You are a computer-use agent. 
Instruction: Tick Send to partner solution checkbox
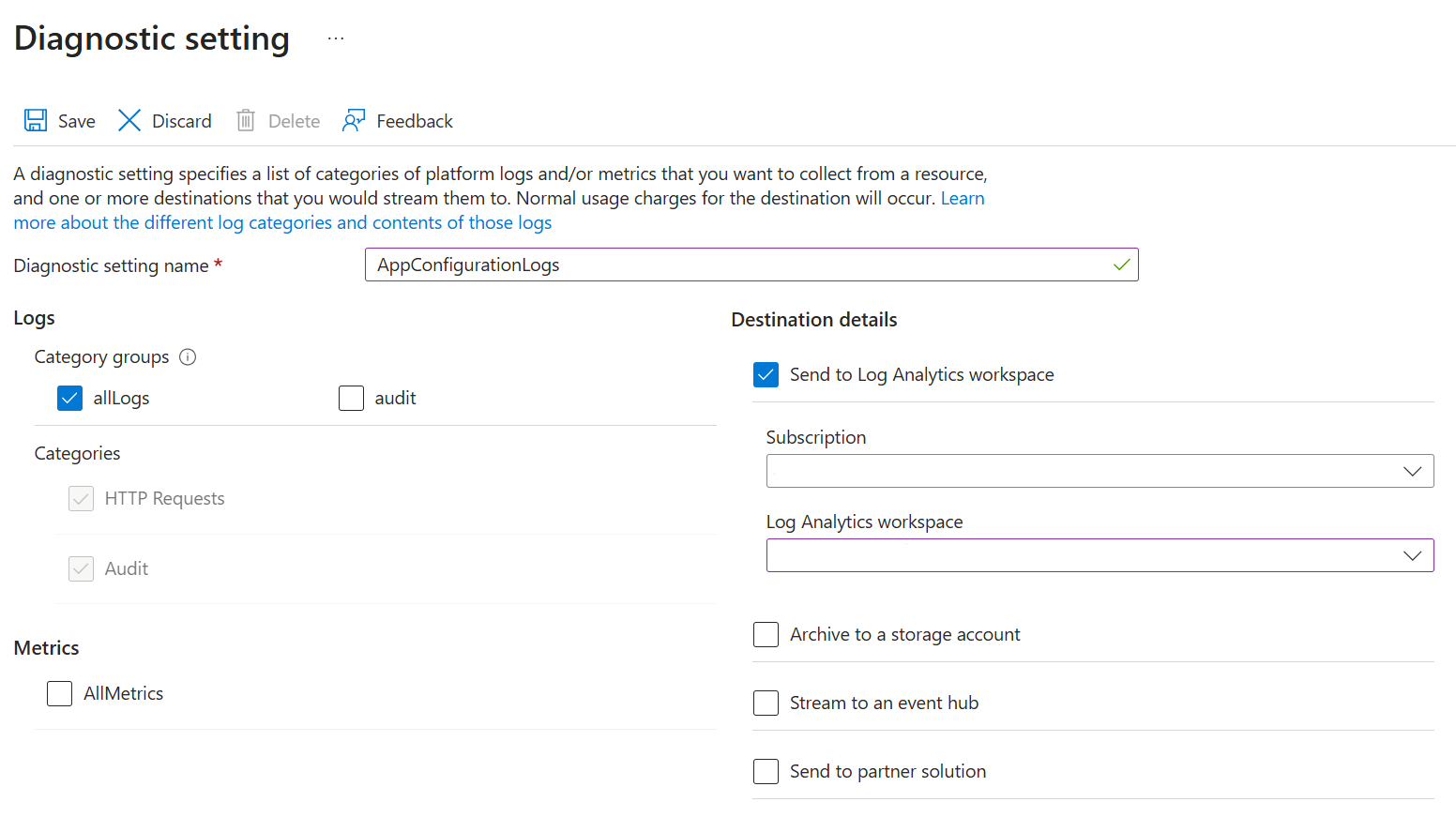766,772
